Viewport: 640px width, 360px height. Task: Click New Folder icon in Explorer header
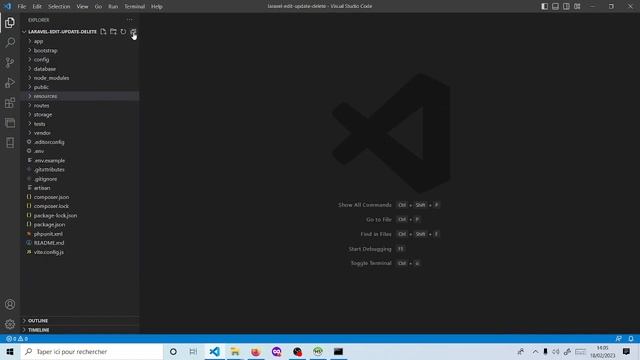click(x=113, y=31)
